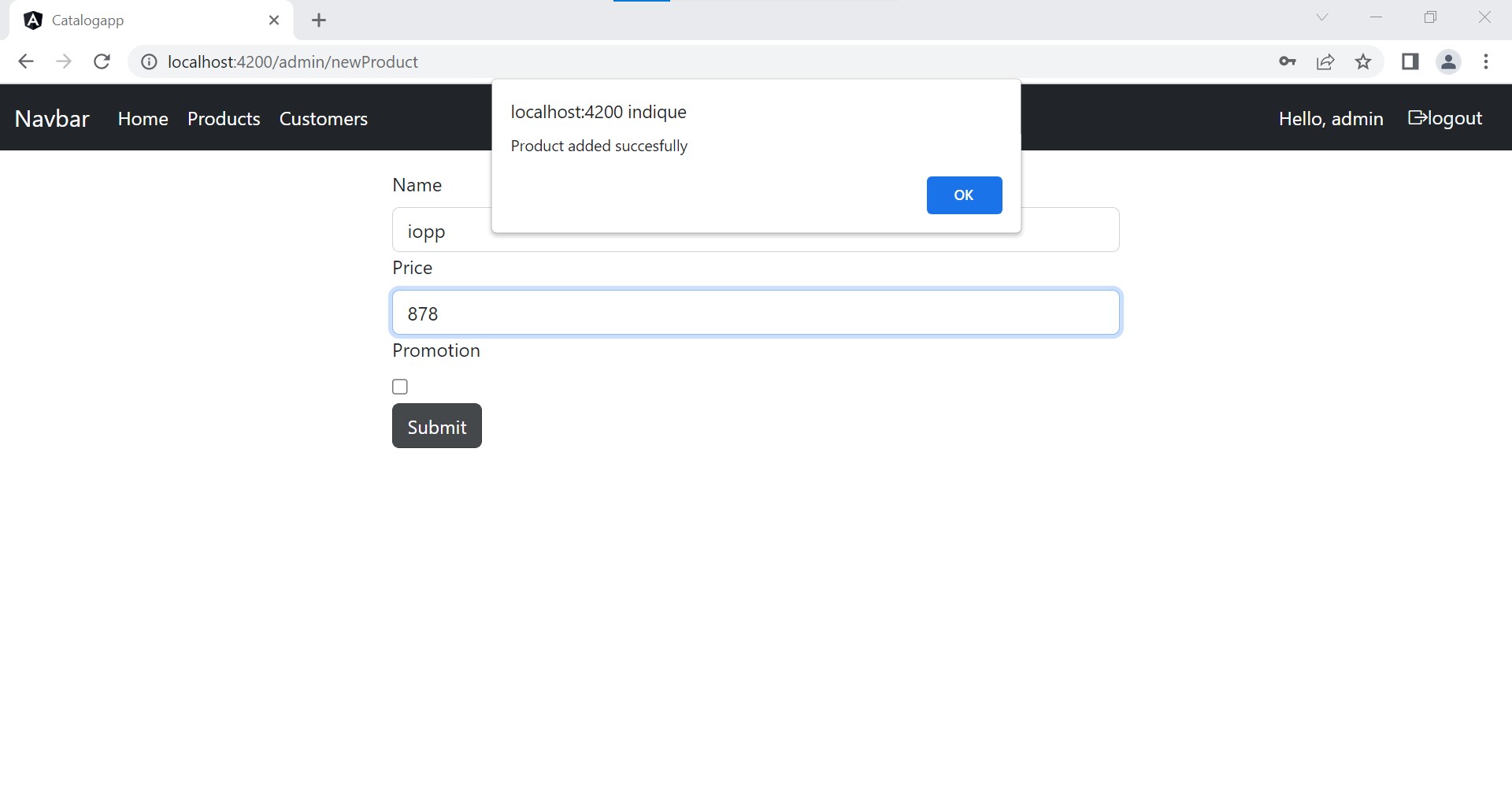1512x797 pixels.
Task: View site information icon in address bar
Action: point(149,61)
